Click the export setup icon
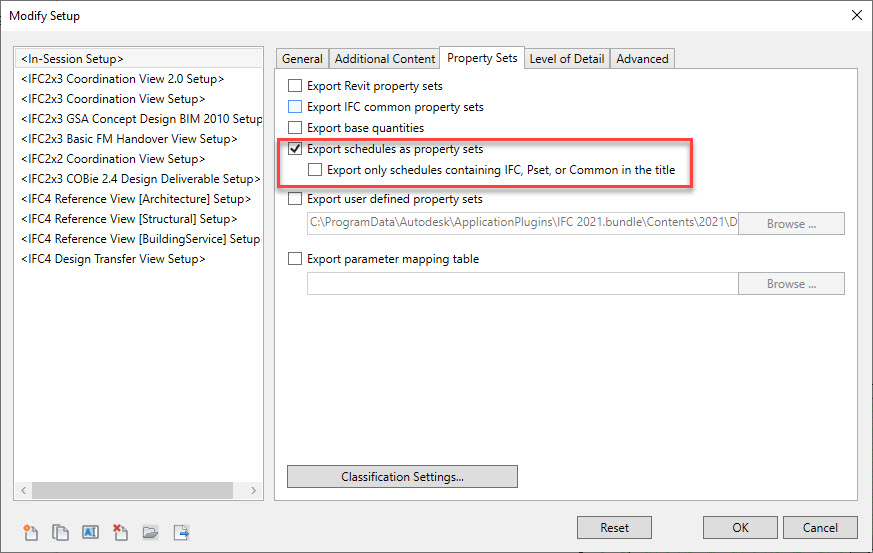 tap(181, 531)
